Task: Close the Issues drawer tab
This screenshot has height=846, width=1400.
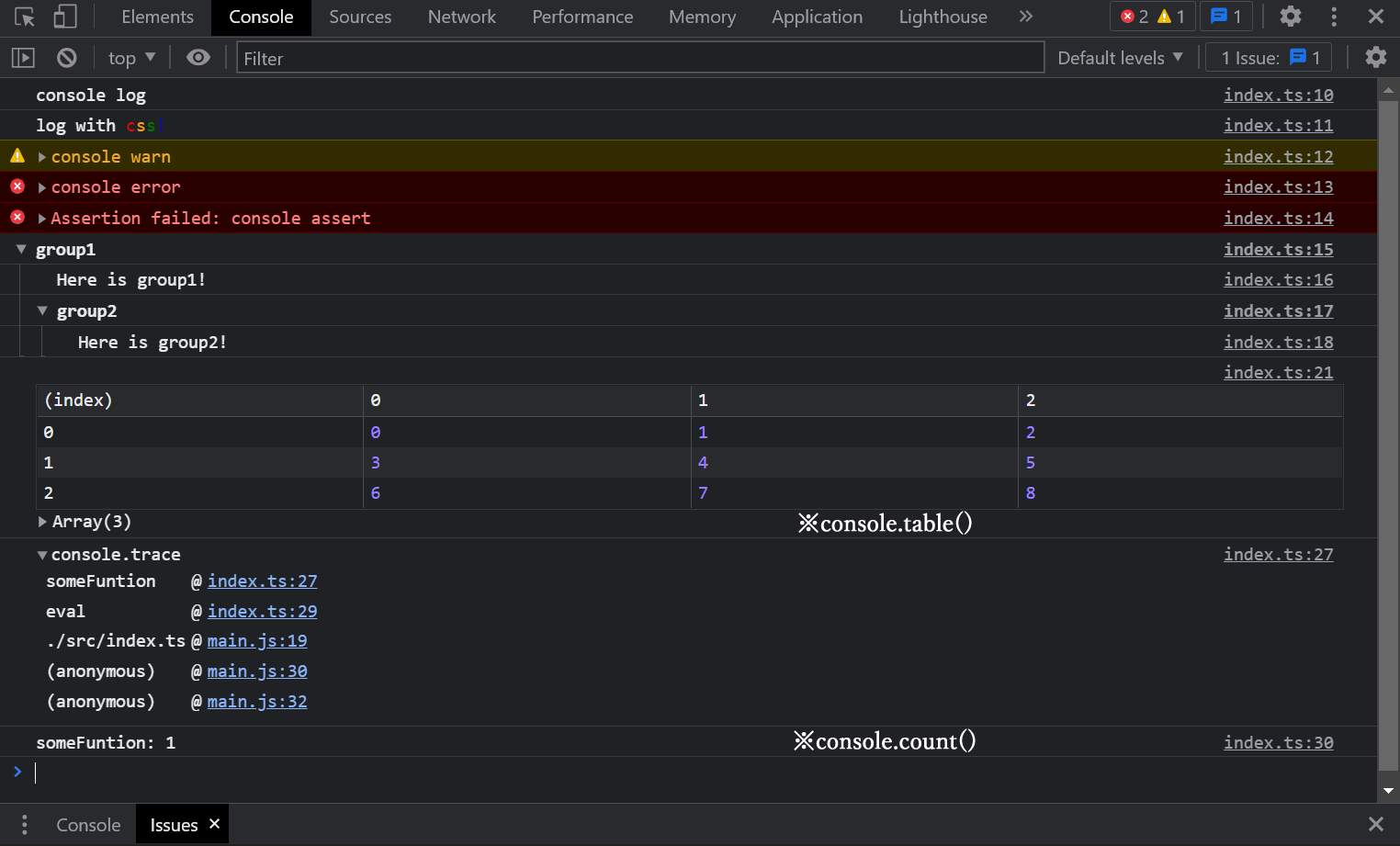Action: coord(214,824)
